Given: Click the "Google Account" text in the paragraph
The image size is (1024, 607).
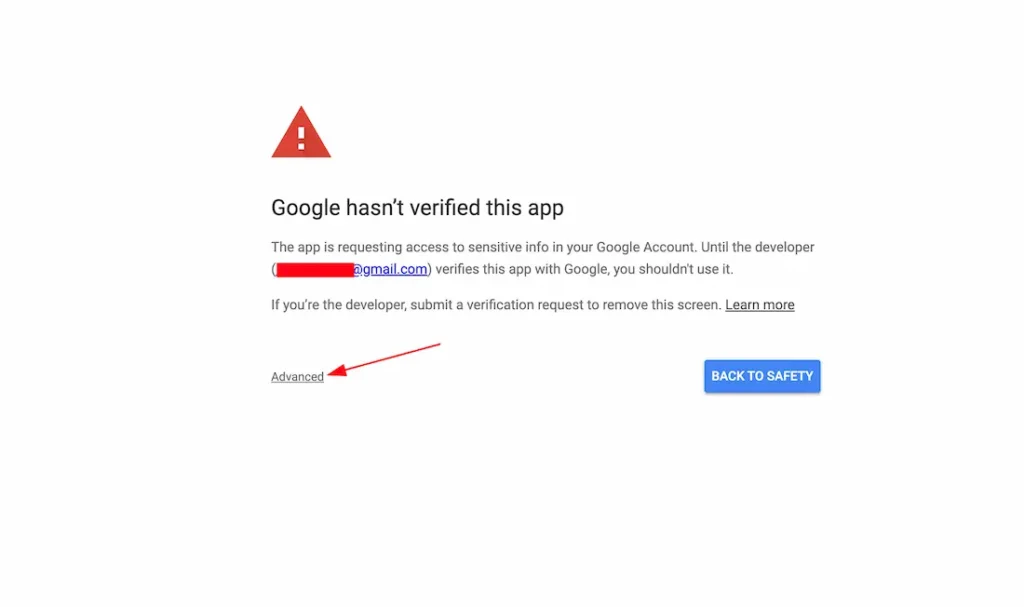Looking at the screenshot, I should (x=643, y=247).
